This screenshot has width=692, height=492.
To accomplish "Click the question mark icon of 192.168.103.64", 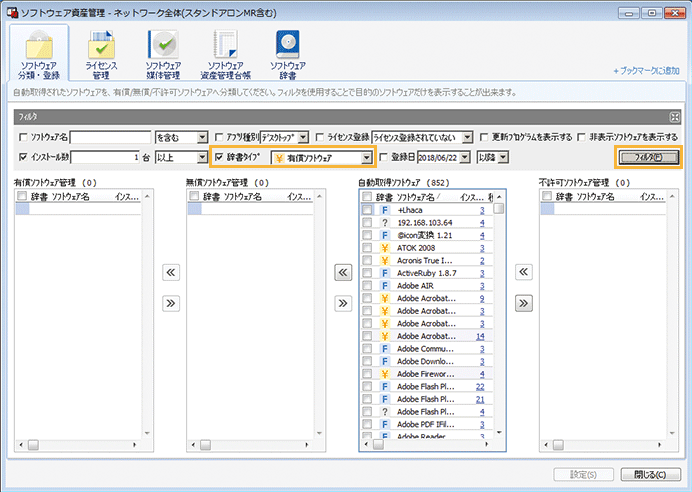I will [385, 222].
